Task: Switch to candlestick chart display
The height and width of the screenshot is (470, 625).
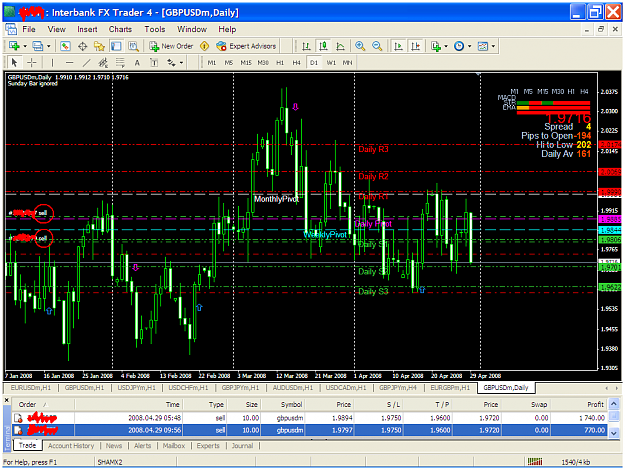Action: 323,46
